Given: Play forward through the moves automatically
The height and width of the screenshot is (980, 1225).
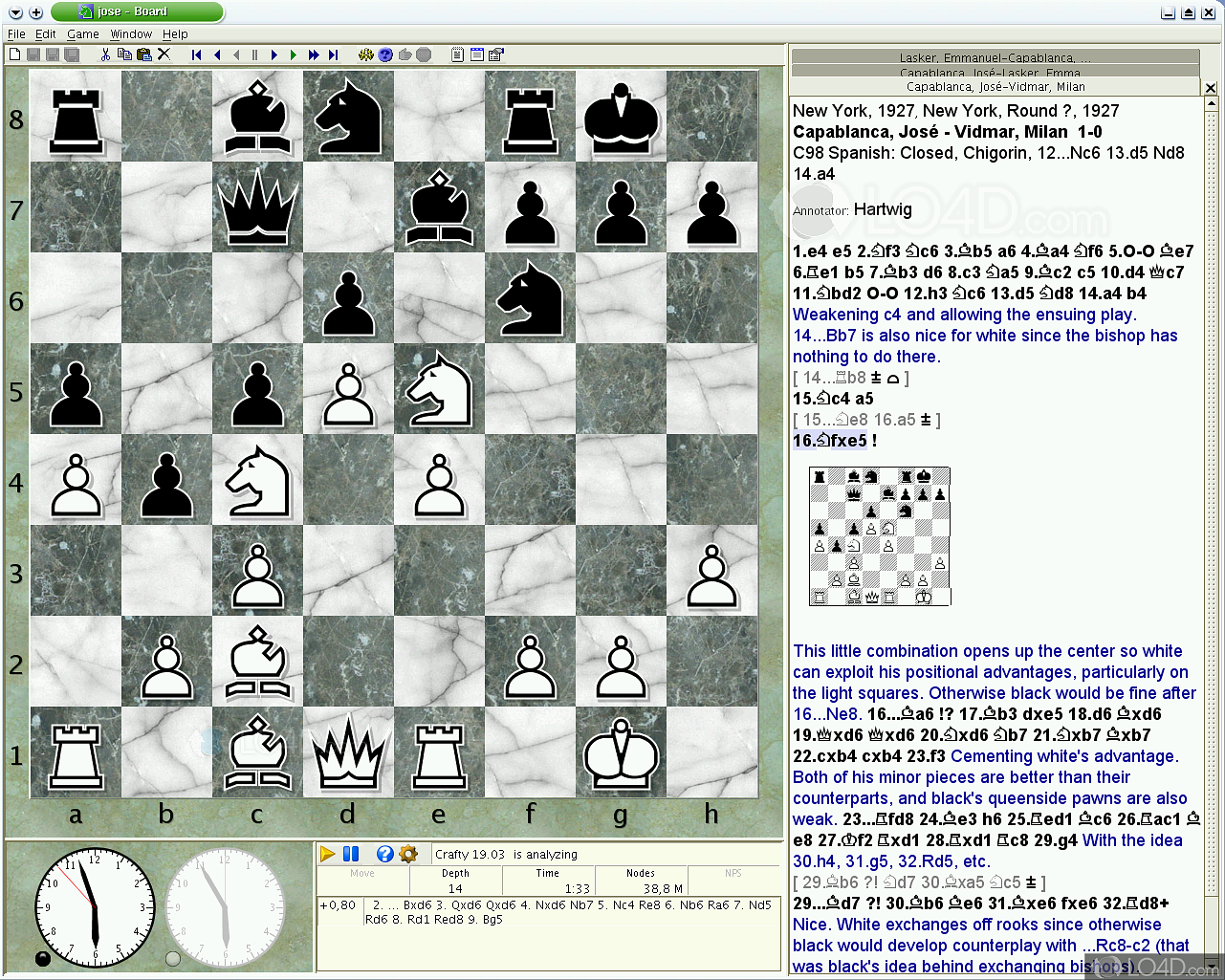Looking at the screenshot, I should 294,54.
